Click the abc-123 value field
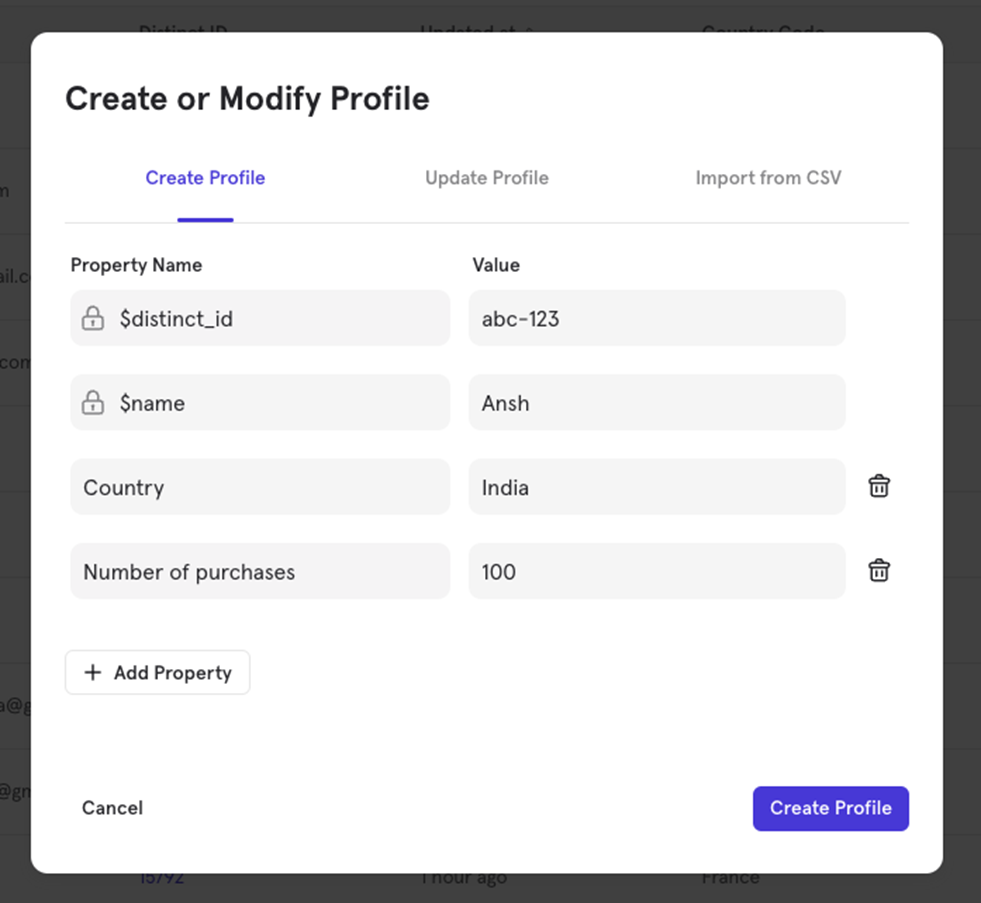Screen dimensions: 981x903 (x=657, y=318)
